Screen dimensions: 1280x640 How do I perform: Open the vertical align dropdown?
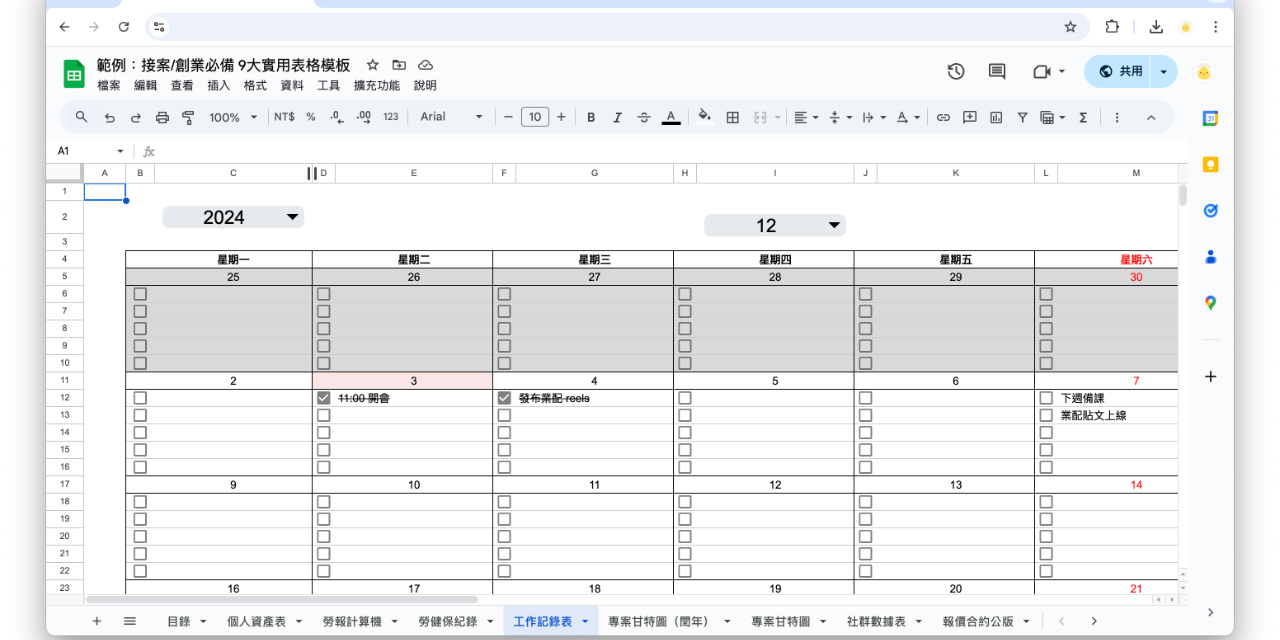[x=840, y=117]
